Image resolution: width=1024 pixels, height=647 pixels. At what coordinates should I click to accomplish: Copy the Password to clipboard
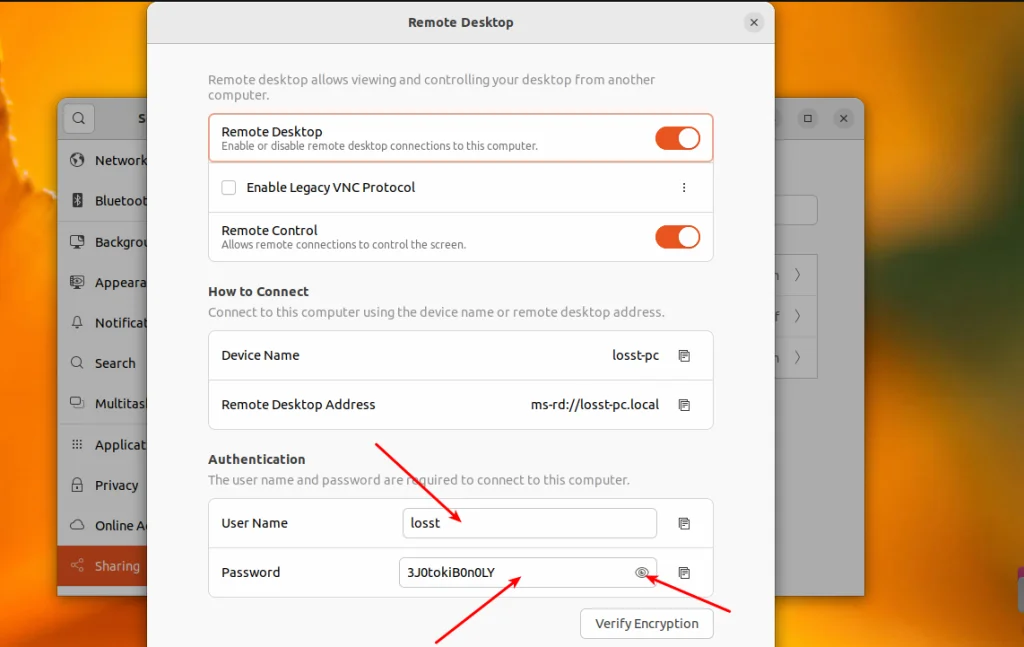pyautogui.click(x=684, y=573)
